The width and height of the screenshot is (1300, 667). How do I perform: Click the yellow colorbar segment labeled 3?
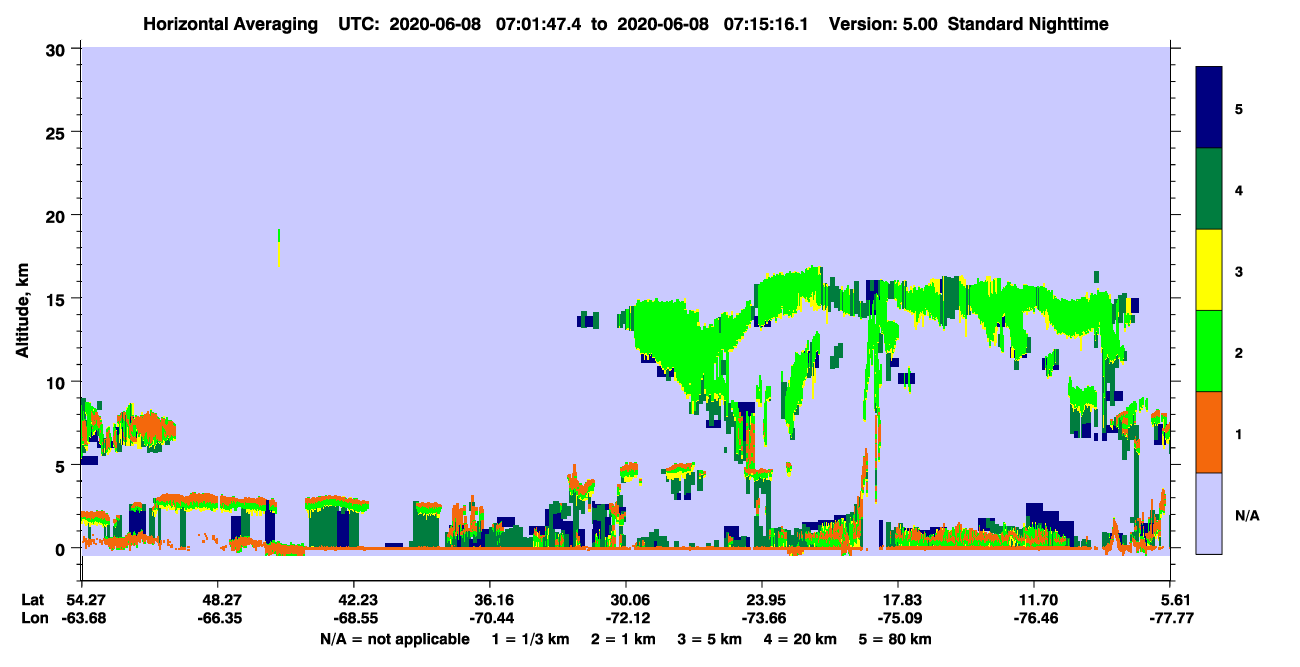coord(1209,270)
